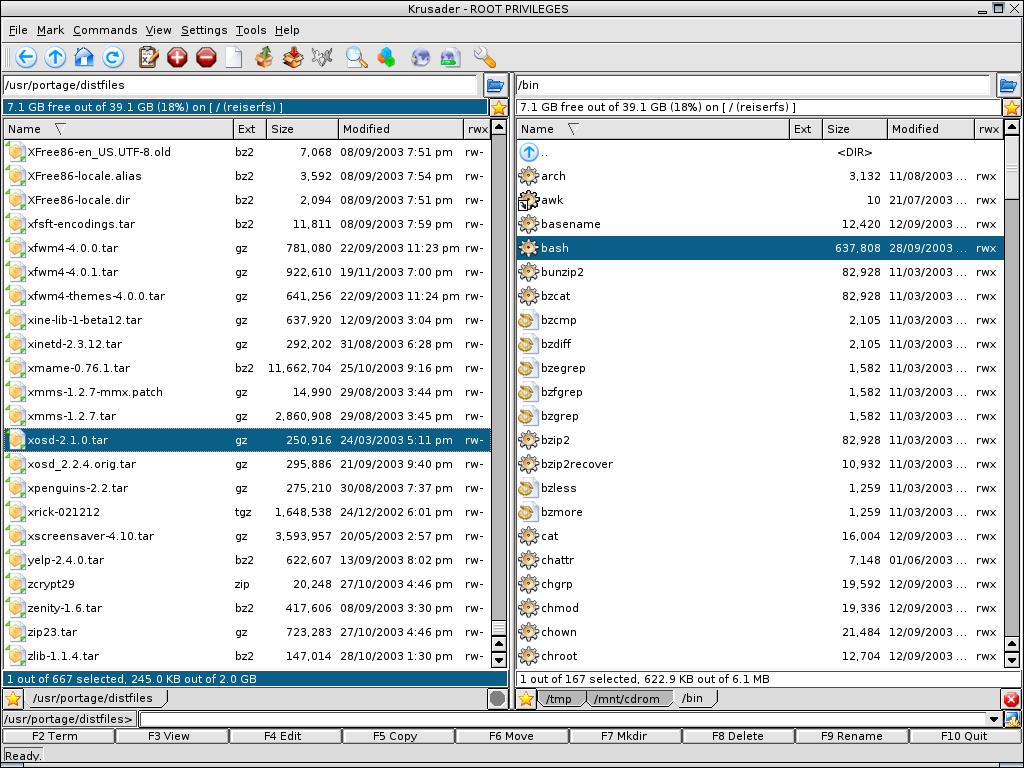Switch to the /mnt/cdrom tab

pyautogui.click(x=628, y=699)
